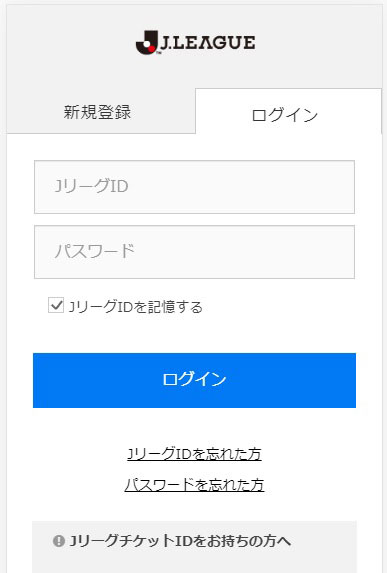Click into the パスワード field

194,252
